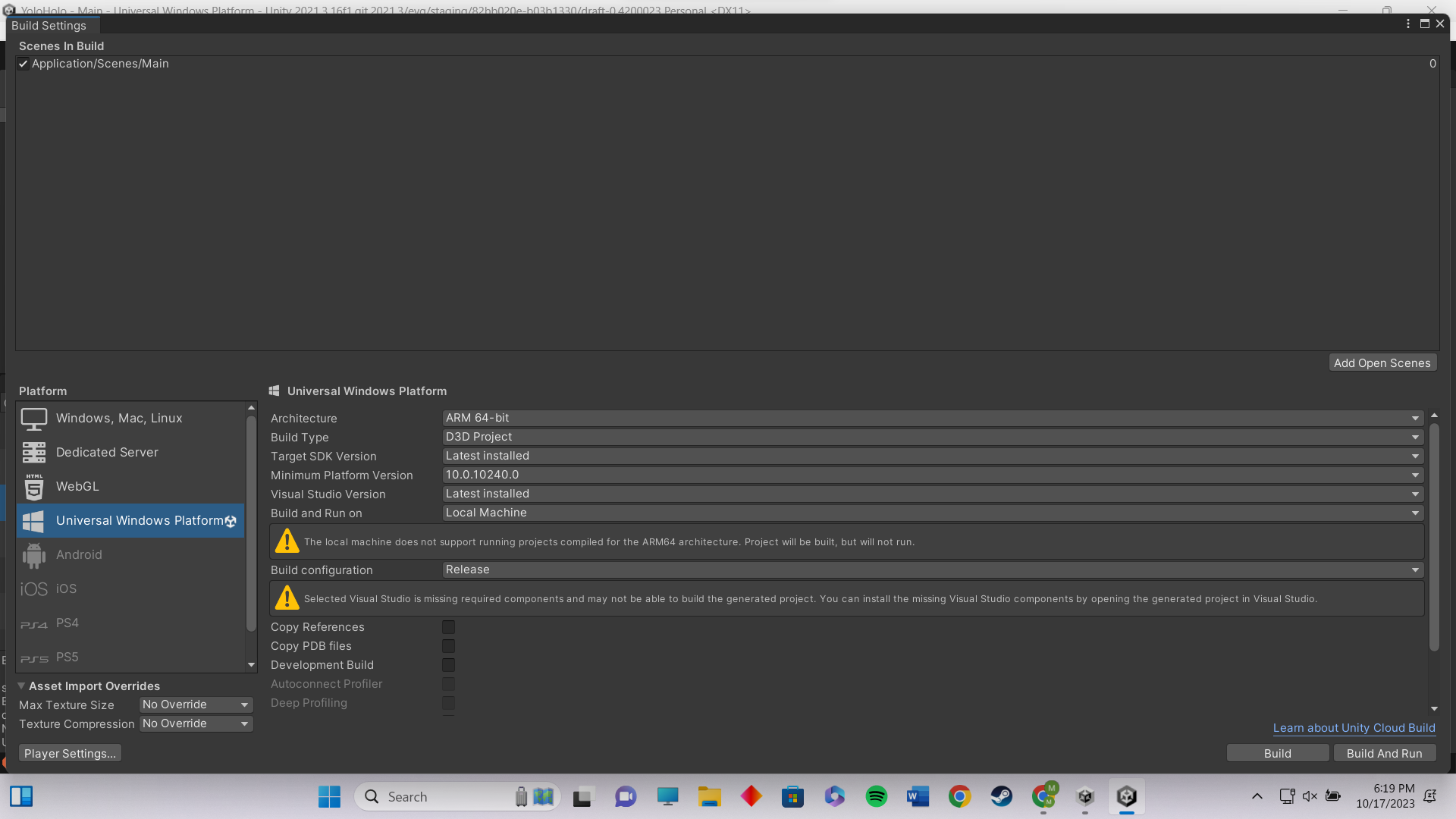Open the red diamond app in taskbar
1456x819 pixels.
pyautogui.click(x=752, y=797)
